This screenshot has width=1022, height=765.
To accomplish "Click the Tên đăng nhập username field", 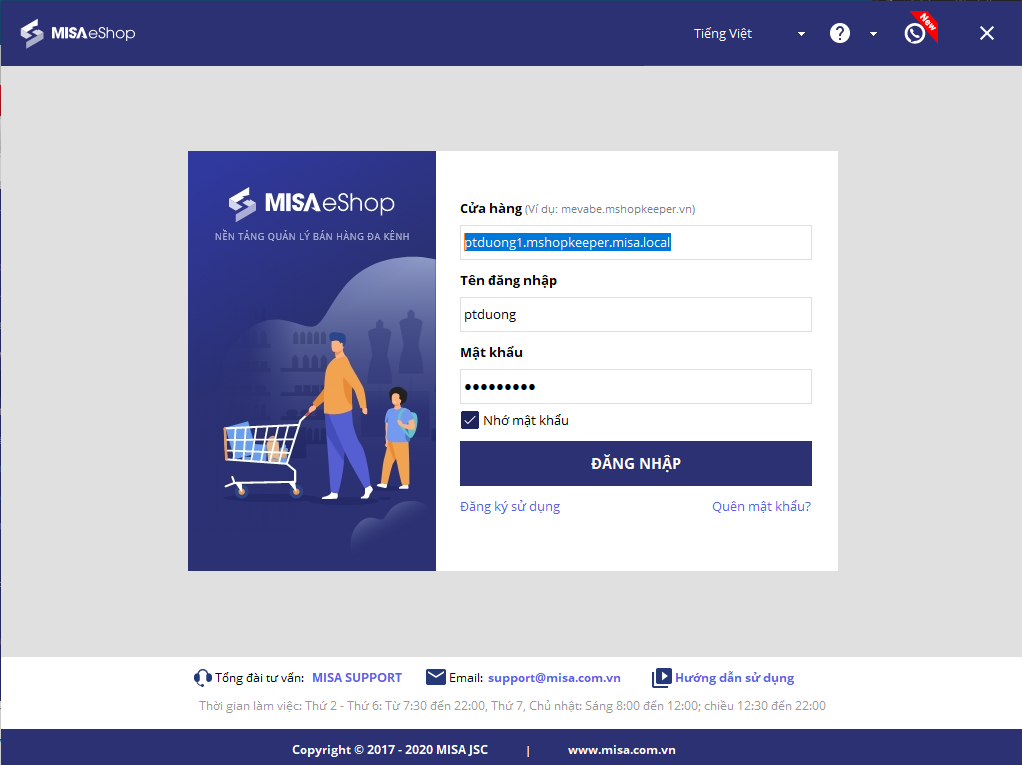I will click(x=635, y=315).
